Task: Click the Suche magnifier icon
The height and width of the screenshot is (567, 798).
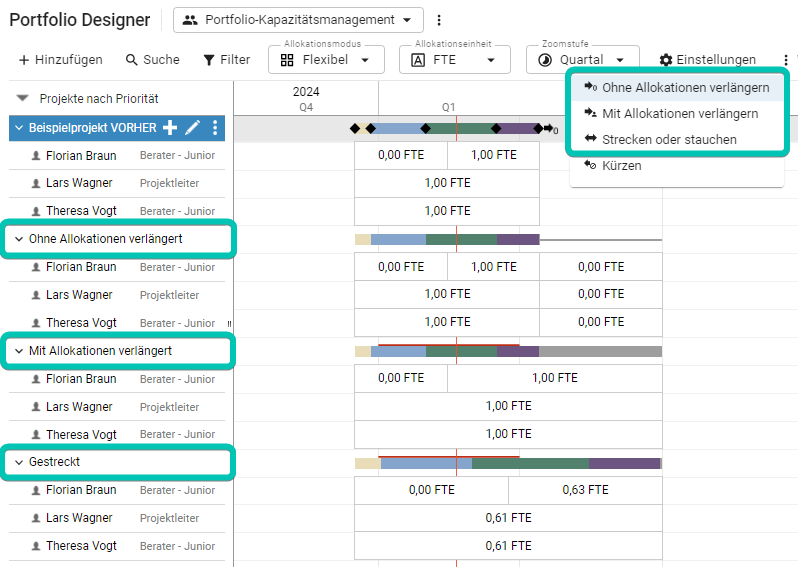Action: tap(131, 60)
